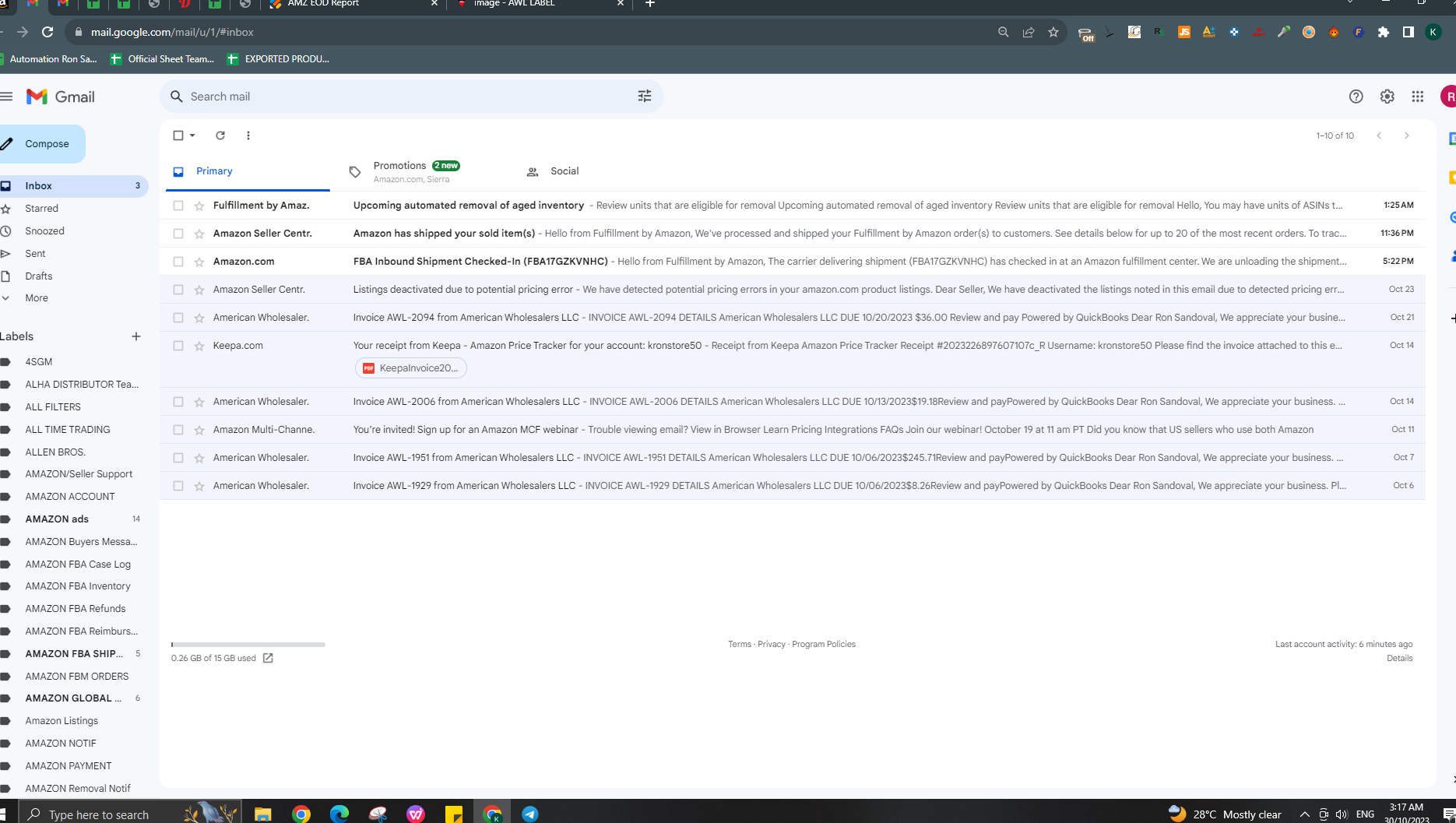View account activity Details link
Screen dimensions: 1456x823
coord(1399,658)
